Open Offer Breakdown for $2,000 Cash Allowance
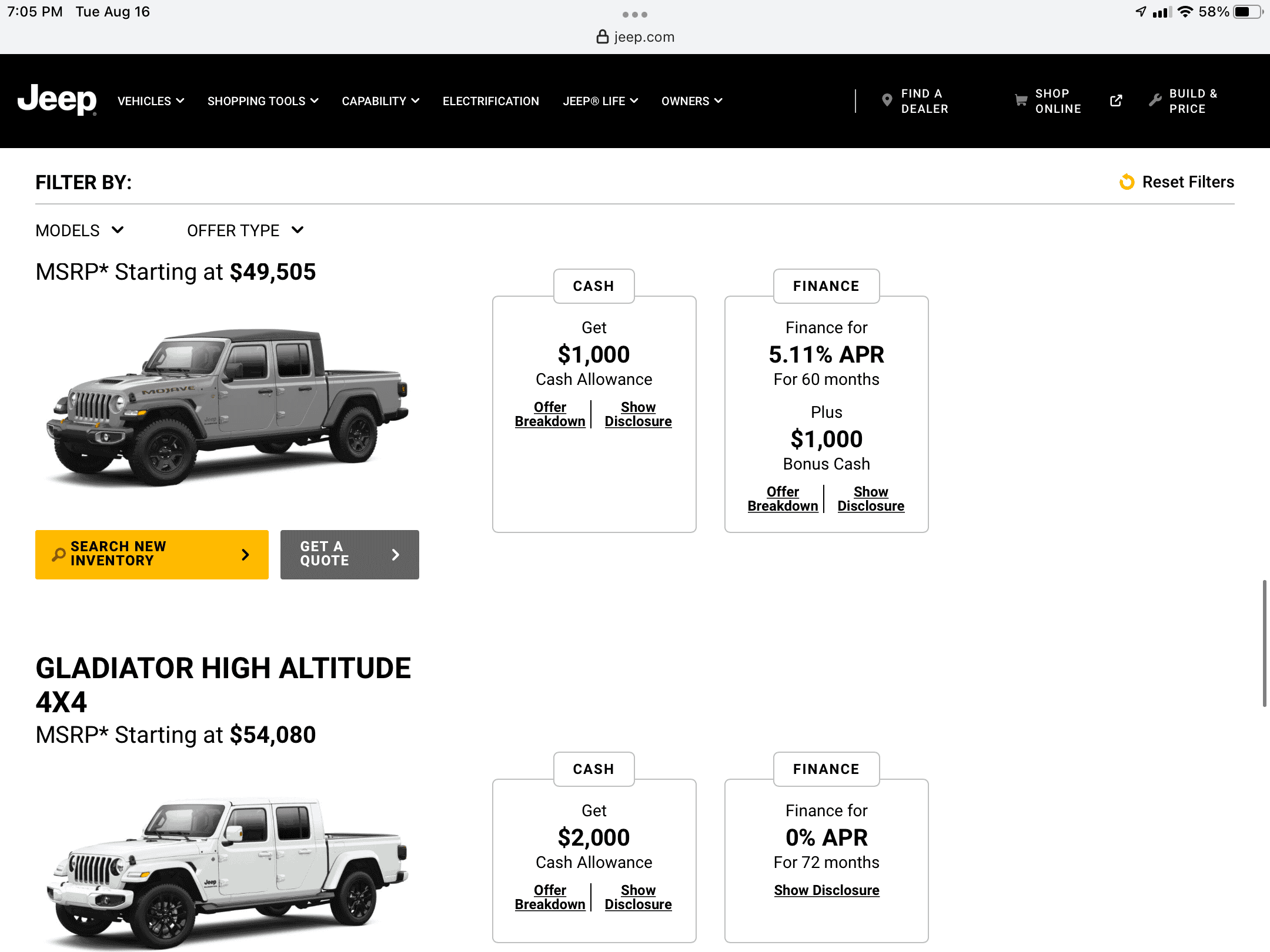Screen dimensions: 1270x952 coord(550,897)
